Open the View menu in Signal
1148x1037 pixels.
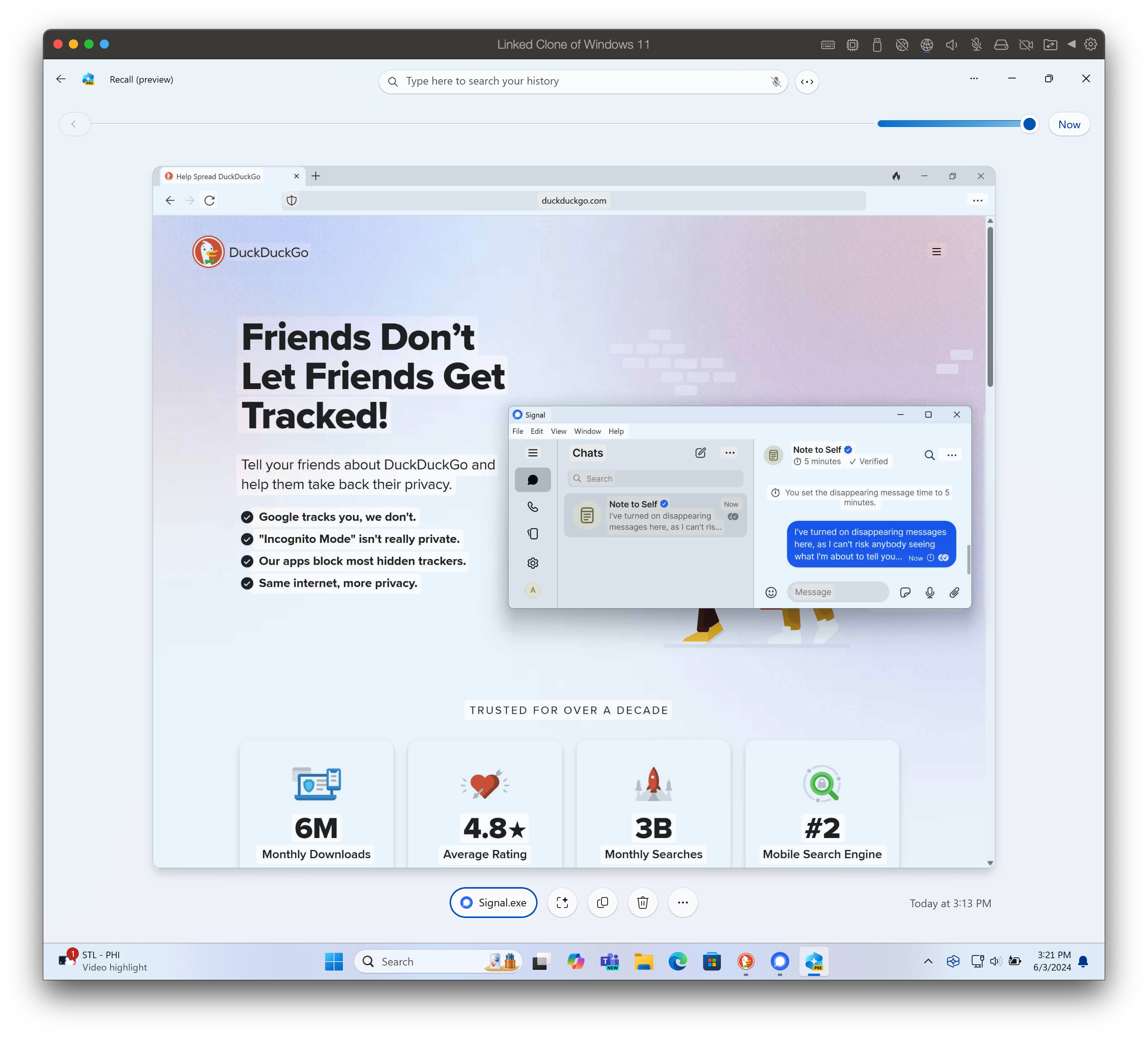click(x=558, y=432)
